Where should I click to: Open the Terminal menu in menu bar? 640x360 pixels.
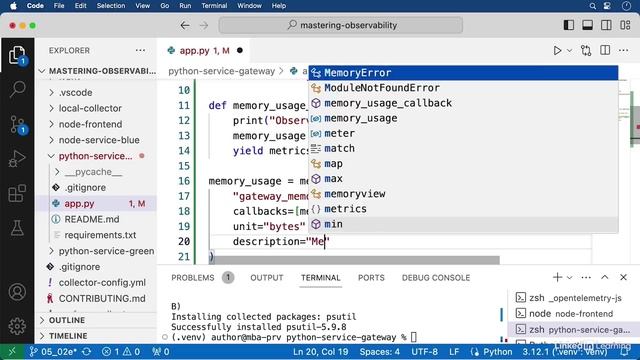pyautogui.click(x=214, y=6)
